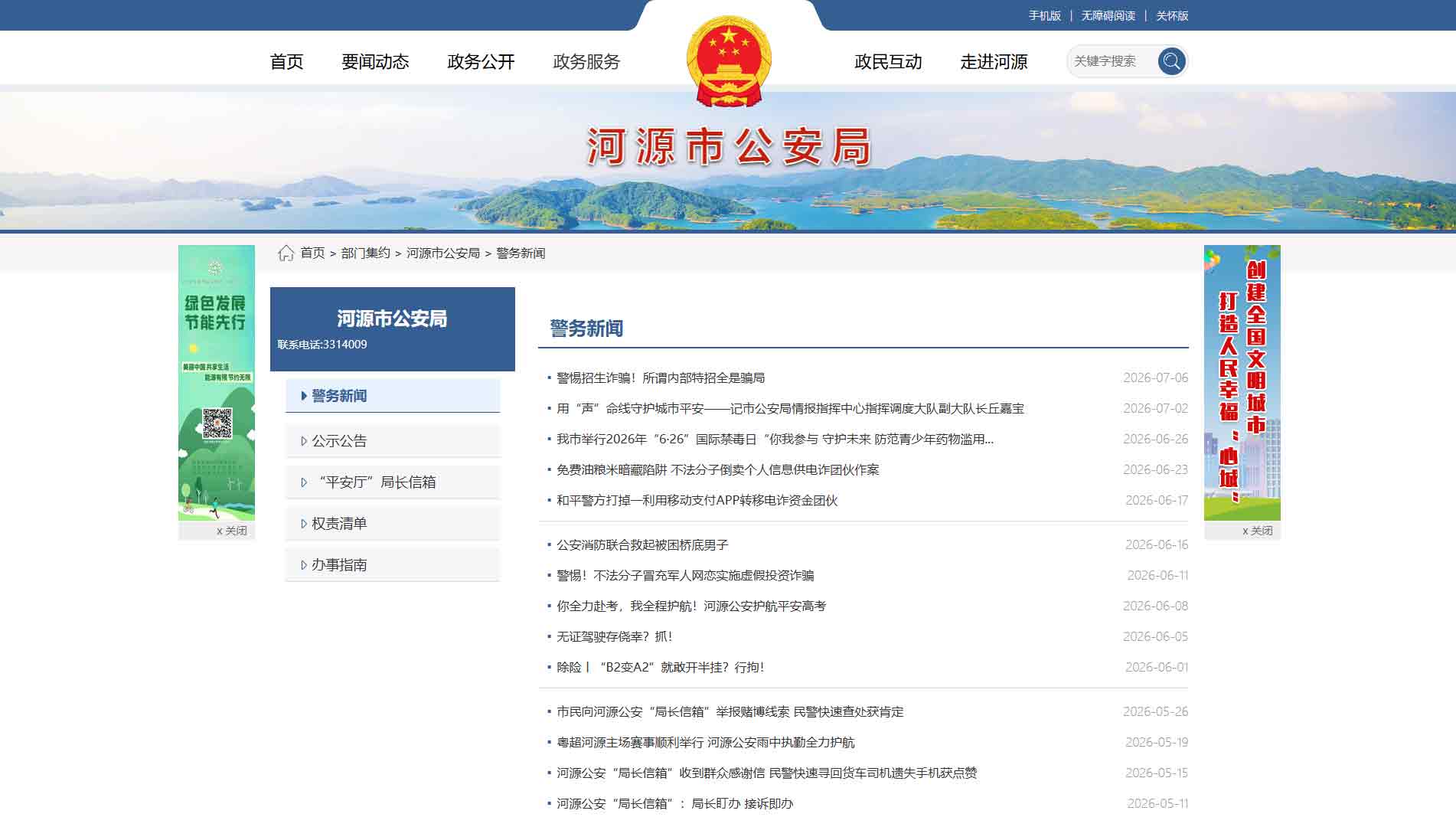
Task: Click the triangle arrow beside 公示公告
Action: 304,441
